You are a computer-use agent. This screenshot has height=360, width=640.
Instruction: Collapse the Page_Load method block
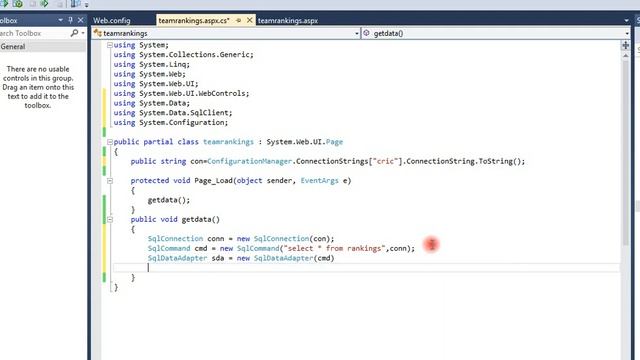110,180
